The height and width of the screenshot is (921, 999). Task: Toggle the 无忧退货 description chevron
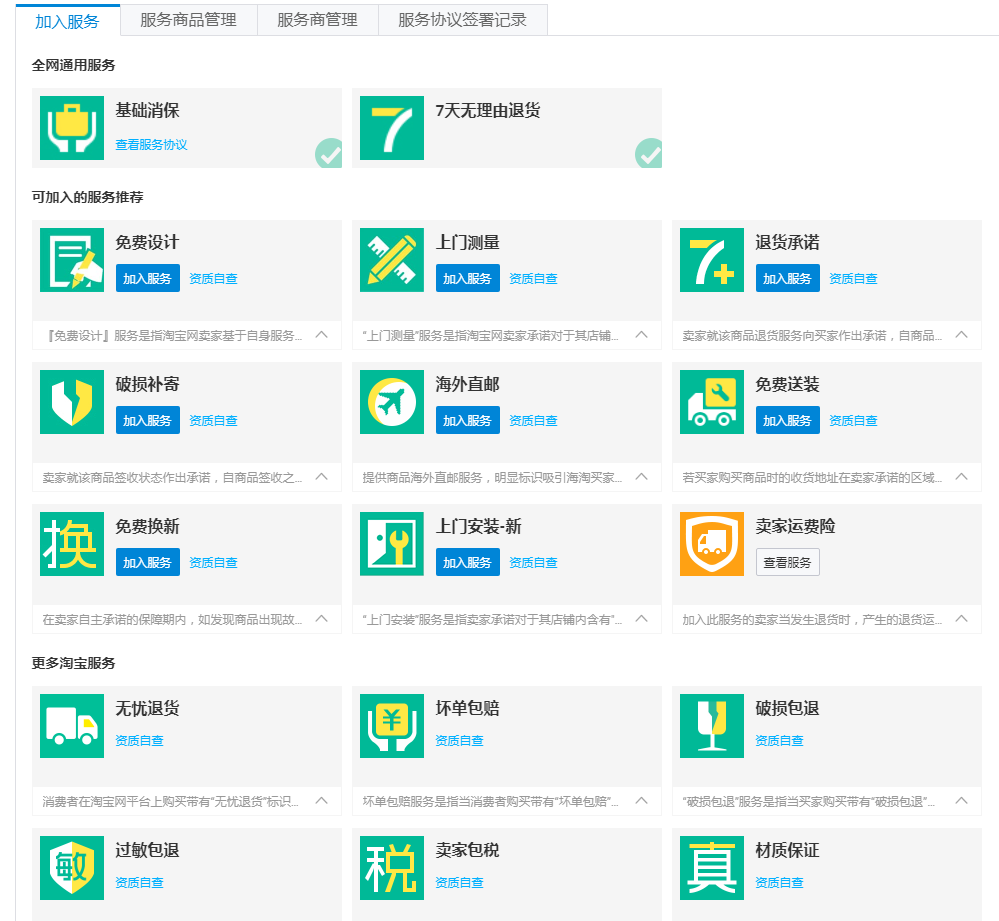tap(322, 801)
